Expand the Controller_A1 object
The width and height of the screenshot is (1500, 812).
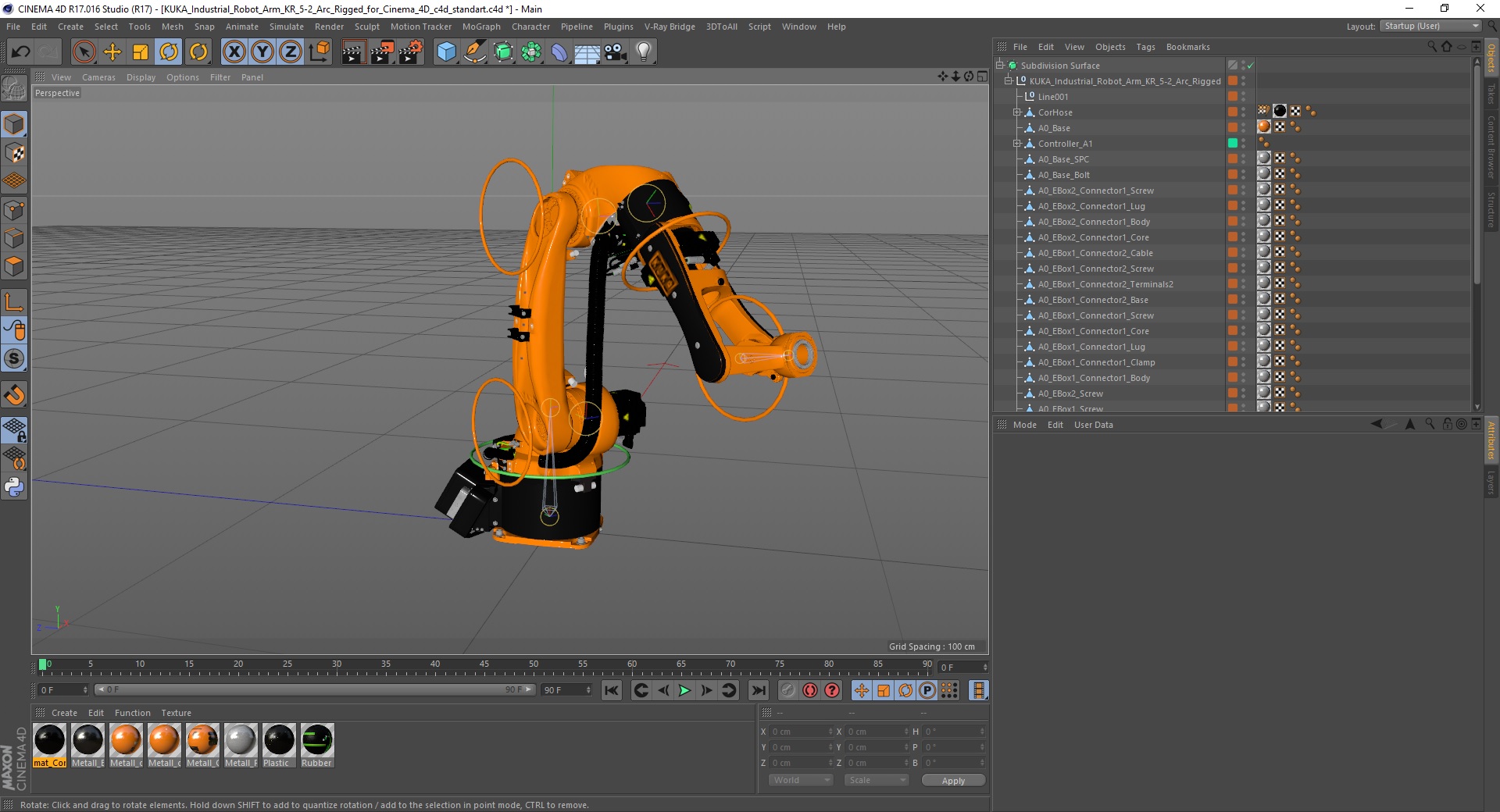click(x=1017, y=144)
